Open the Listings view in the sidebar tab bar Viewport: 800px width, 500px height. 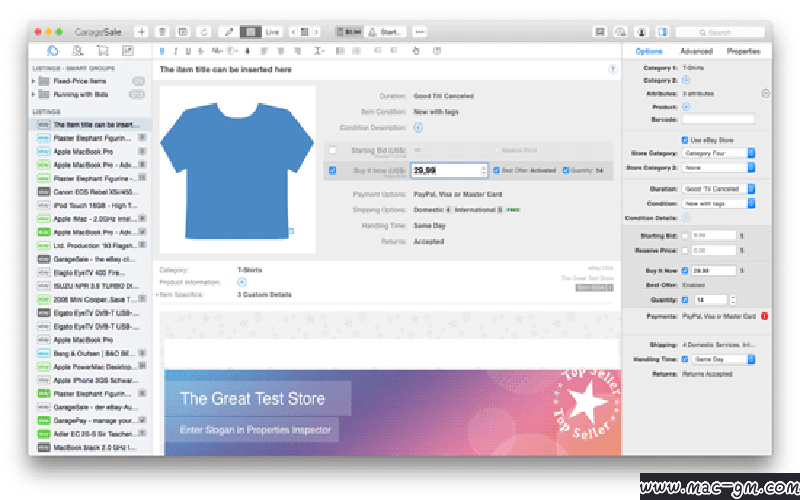pyautogui.click(x=53, y=51)
